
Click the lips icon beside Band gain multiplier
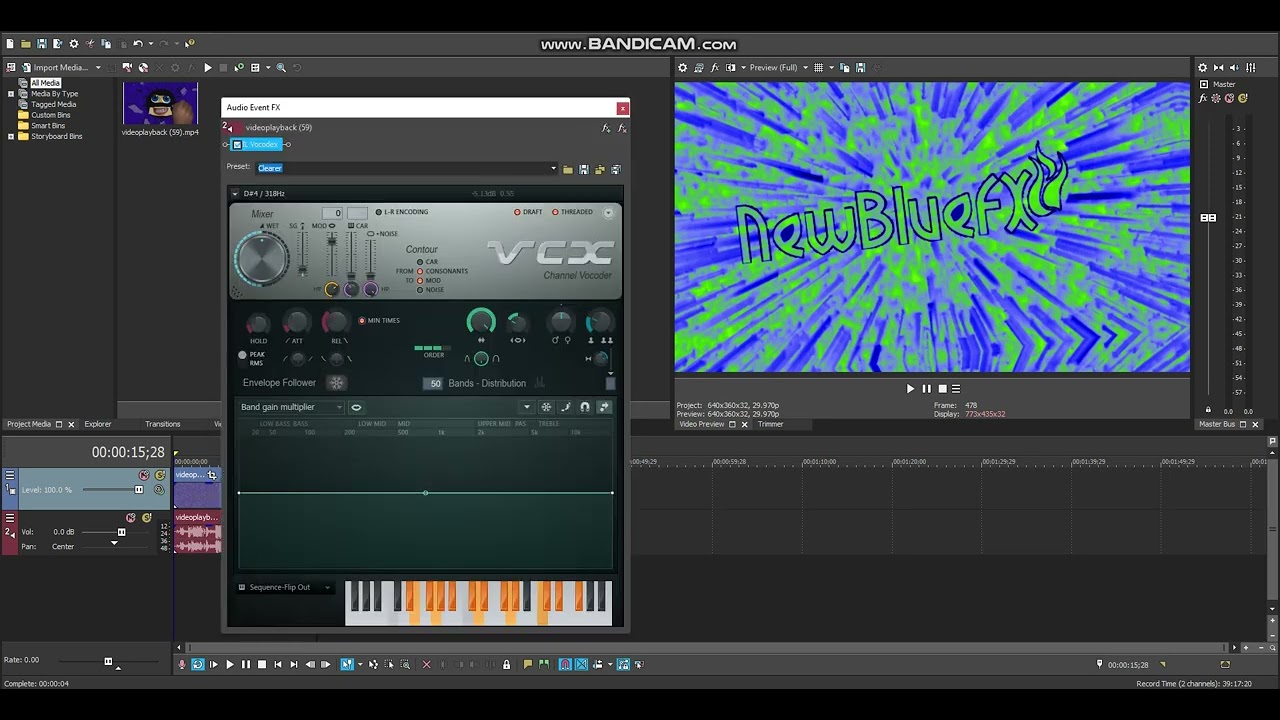click(356, 407)
